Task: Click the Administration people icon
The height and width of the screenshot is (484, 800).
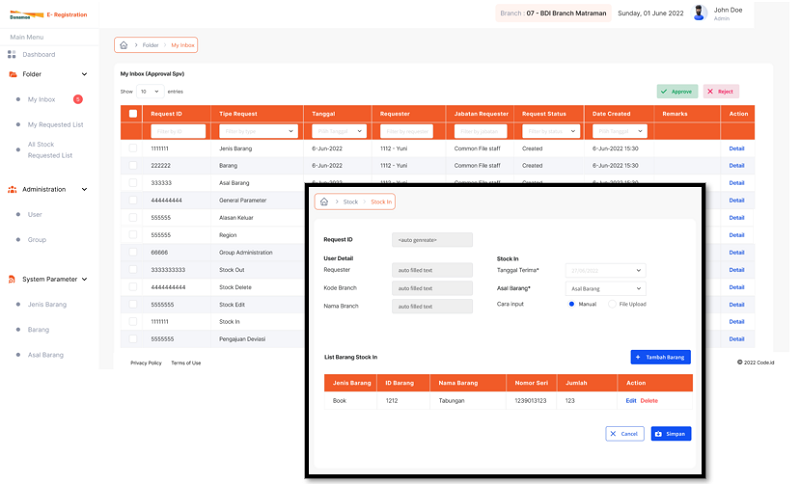Action: tap(12, 189)
